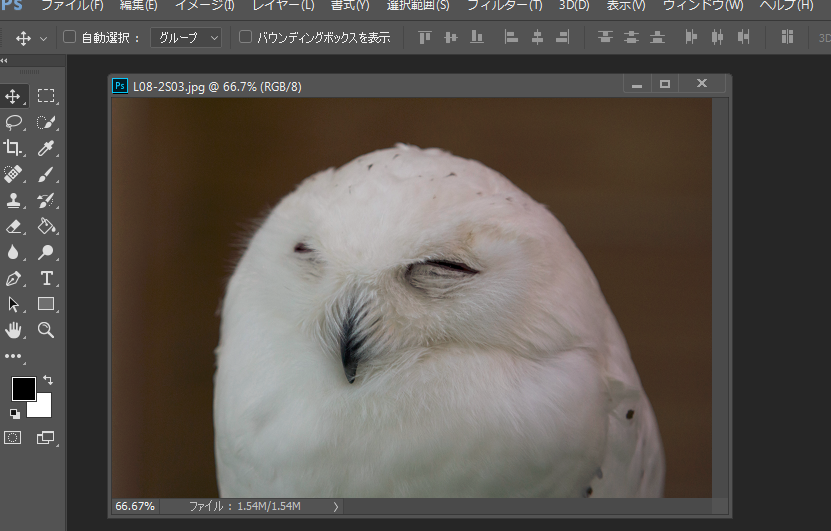Click the black foreground color swatch
This screenshot has height=531, width=831.
[x=22, y=388]
